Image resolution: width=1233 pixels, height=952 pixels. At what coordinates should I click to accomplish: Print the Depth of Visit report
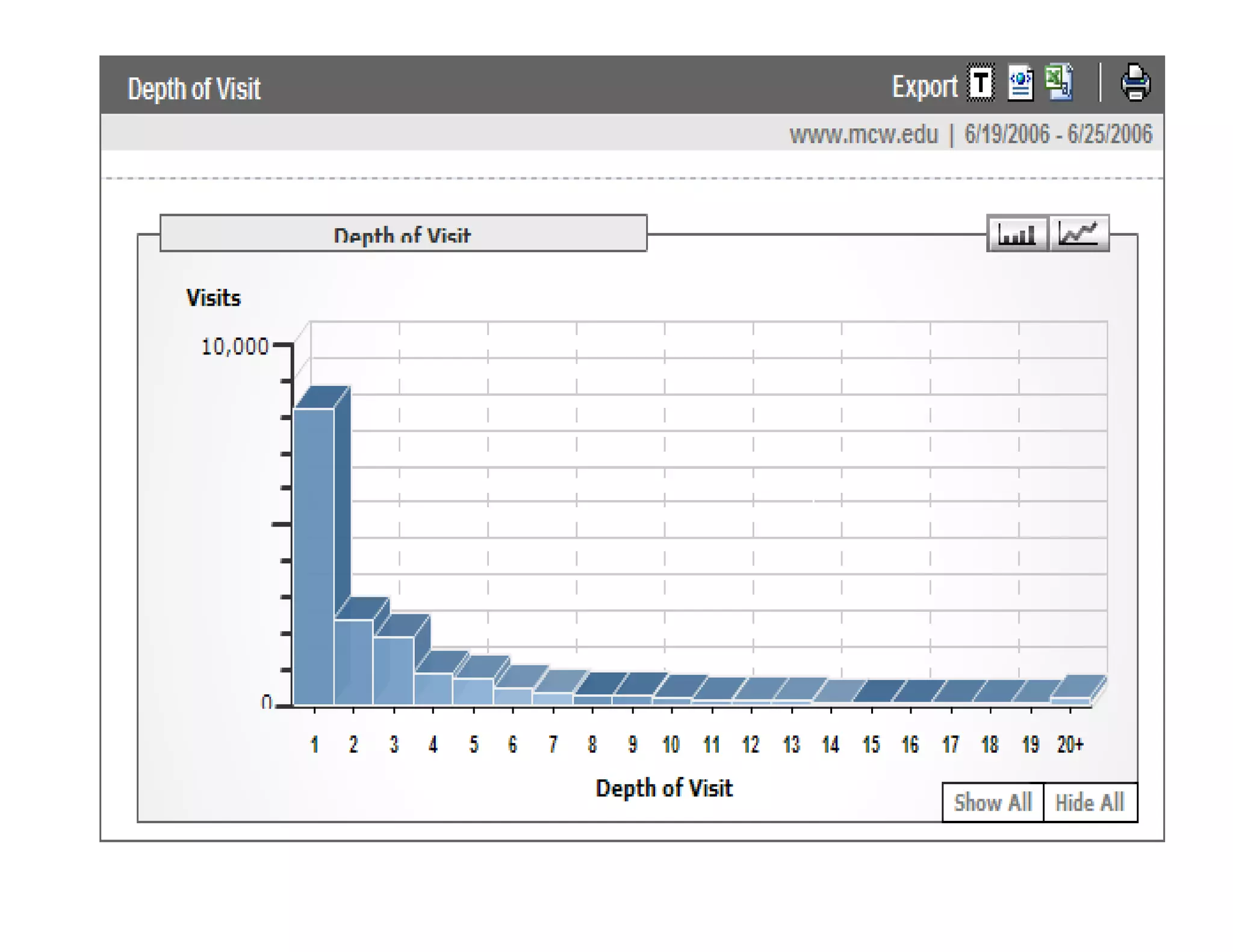[1135, 83]
